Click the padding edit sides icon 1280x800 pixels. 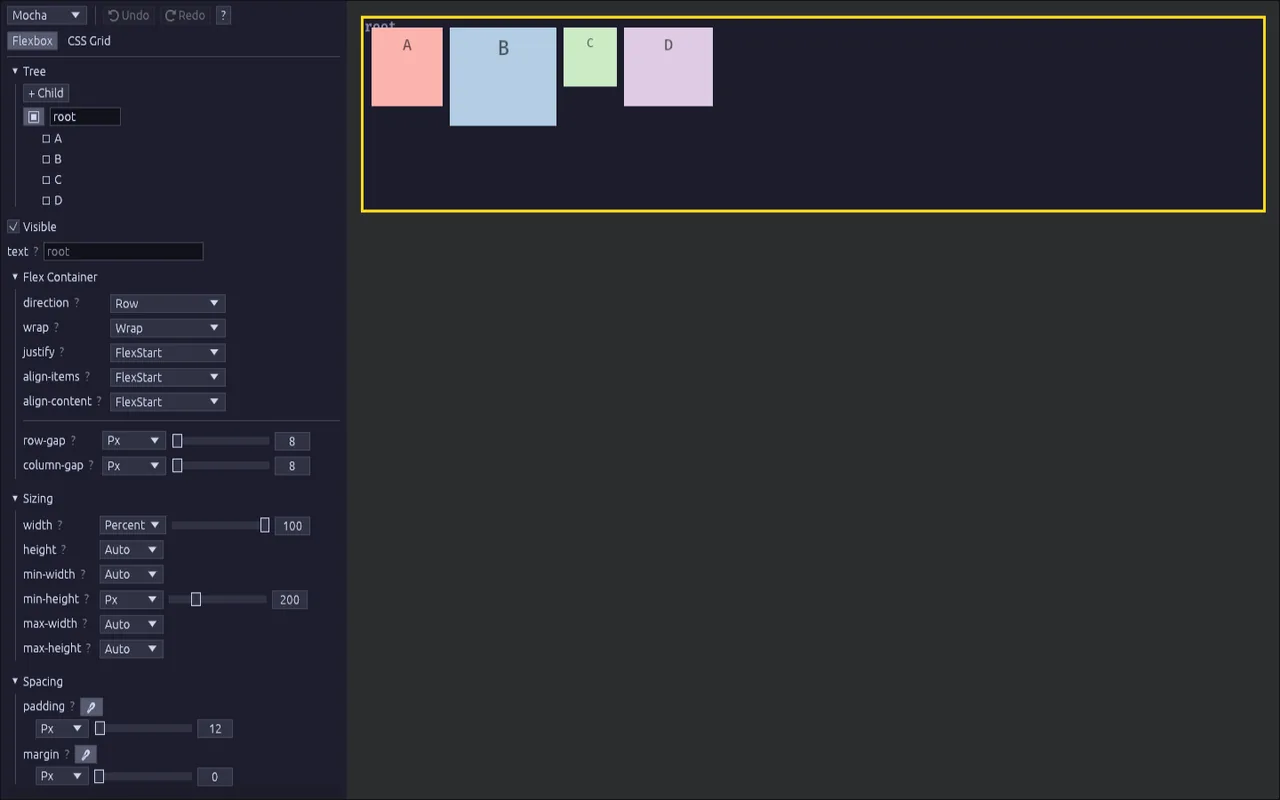point(91,707)
